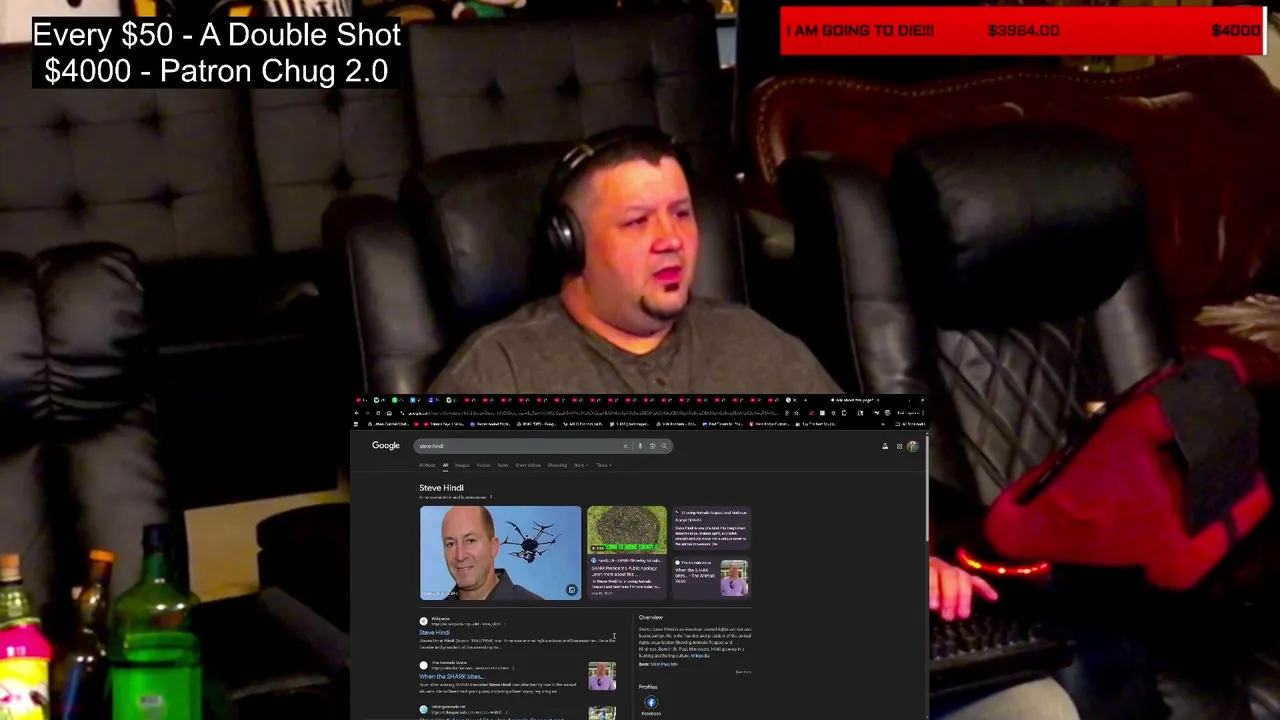Open a new browser tab with plus
Image resolution: width=1280 pixels, height=720 pixels.
tap(805, 401)
